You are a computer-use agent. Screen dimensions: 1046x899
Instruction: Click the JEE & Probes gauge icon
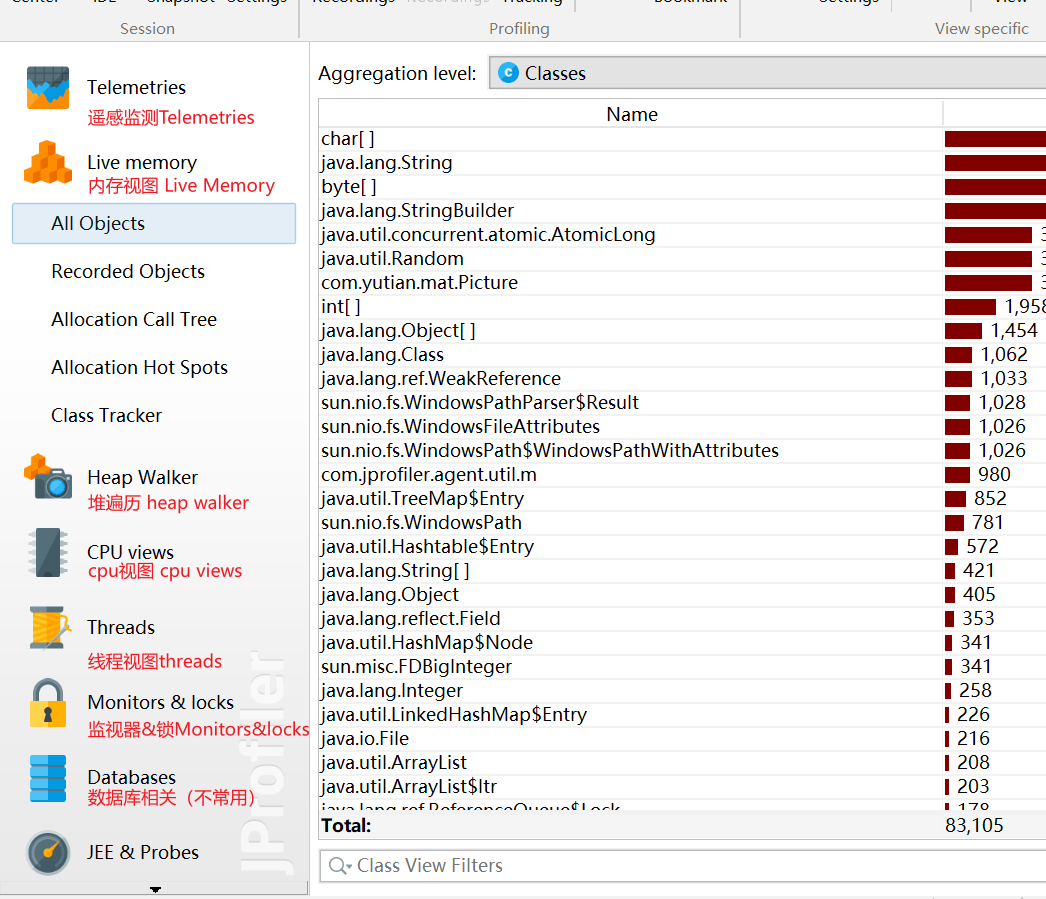click(48, 852)
